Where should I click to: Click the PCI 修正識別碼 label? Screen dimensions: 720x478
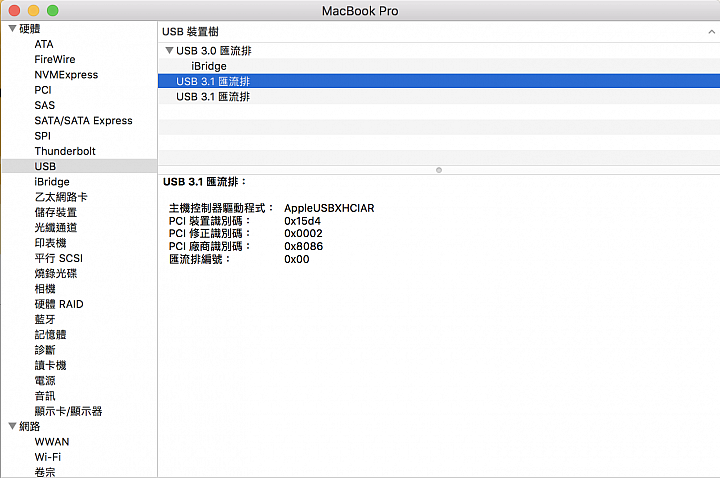(x=210, y=233)
